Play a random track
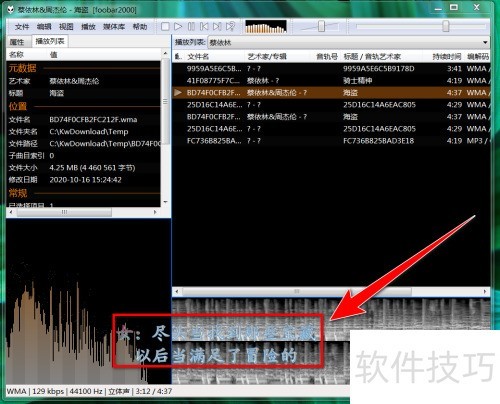500x404 pixels. pyautogui.click(x=230, y=27)
